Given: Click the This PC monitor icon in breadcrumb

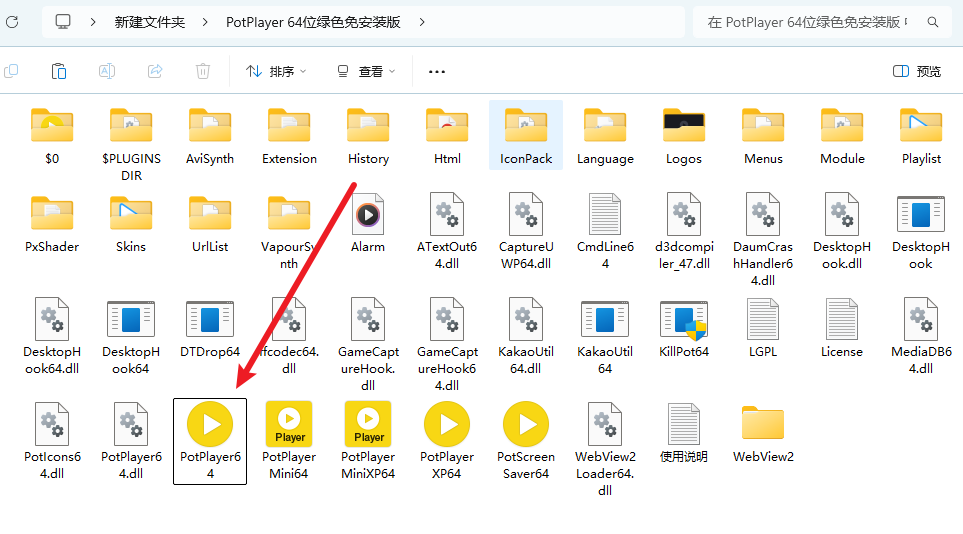Looking at the screenshot, I should click(x=63, y=22).
